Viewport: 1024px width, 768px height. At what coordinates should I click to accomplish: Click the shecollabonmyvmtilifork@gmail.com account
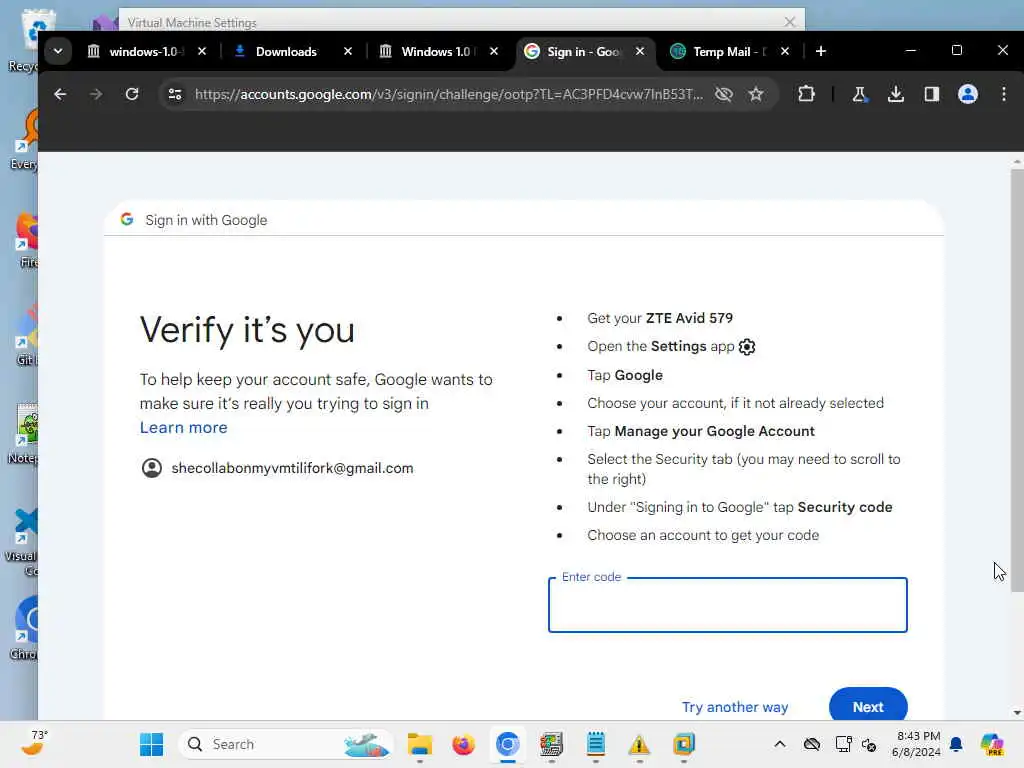(x=278, y=468)
